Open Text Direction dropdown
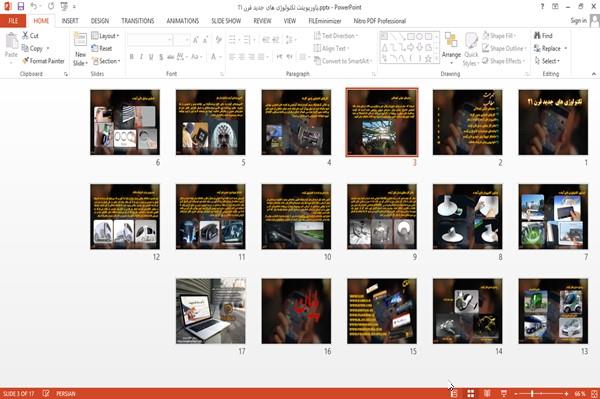 tap(336, 36)
